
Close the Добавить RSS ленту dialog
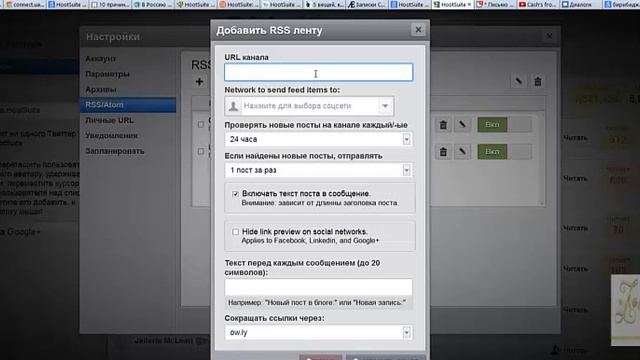(x=418, y=30)
